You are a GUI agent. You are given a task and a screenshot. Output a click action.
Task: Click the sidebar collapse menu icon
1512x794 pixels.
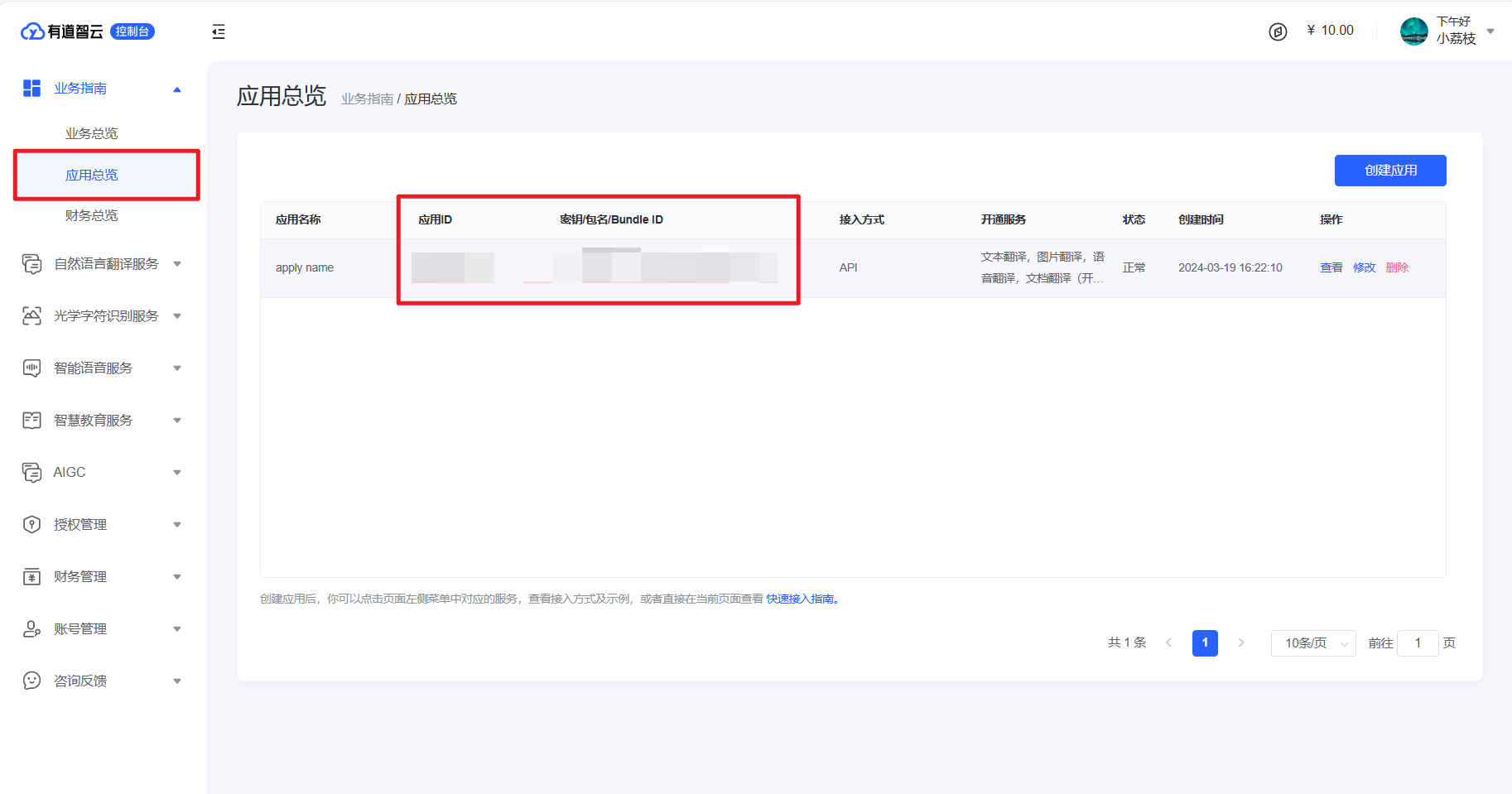[x=219, y=32]
